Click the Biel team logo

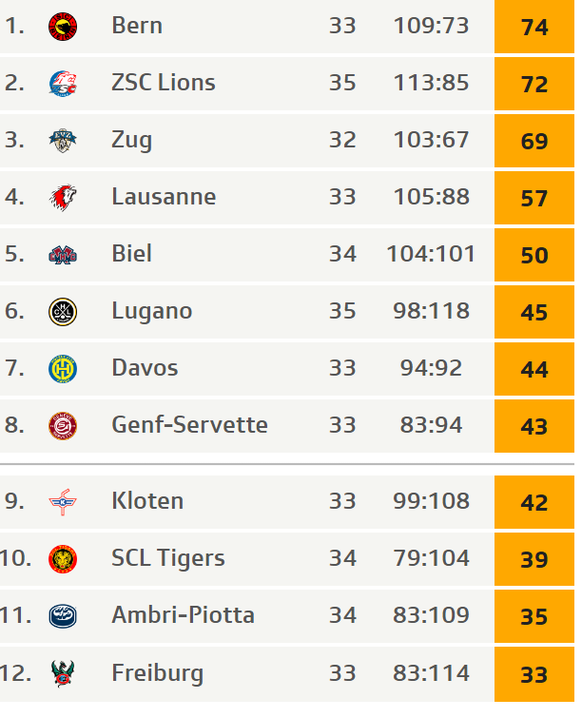pyautogui.click(x=63, y=255)
